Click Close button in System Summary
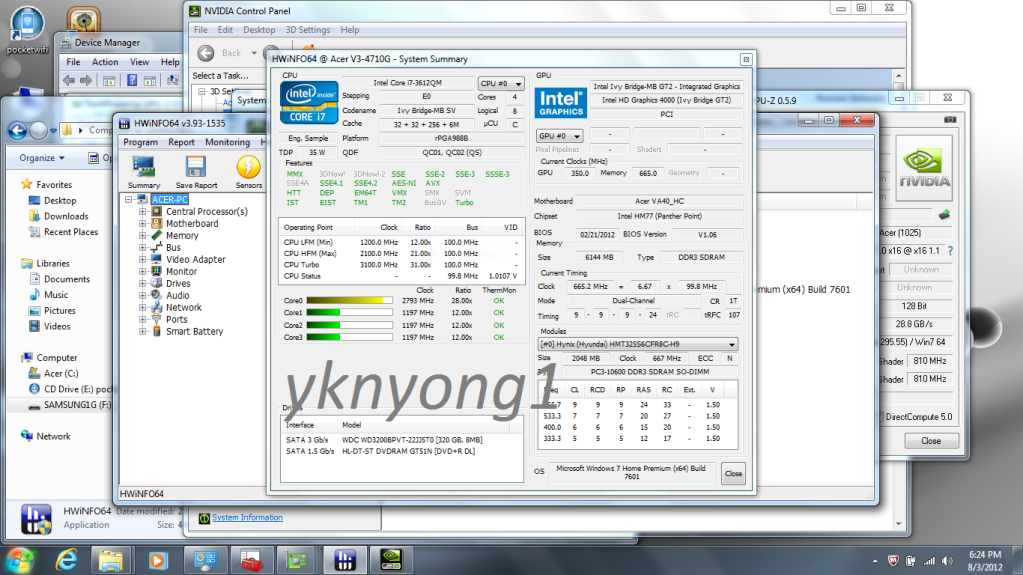The width and height of the screenshot is (1023, 575). click(733, 474)
